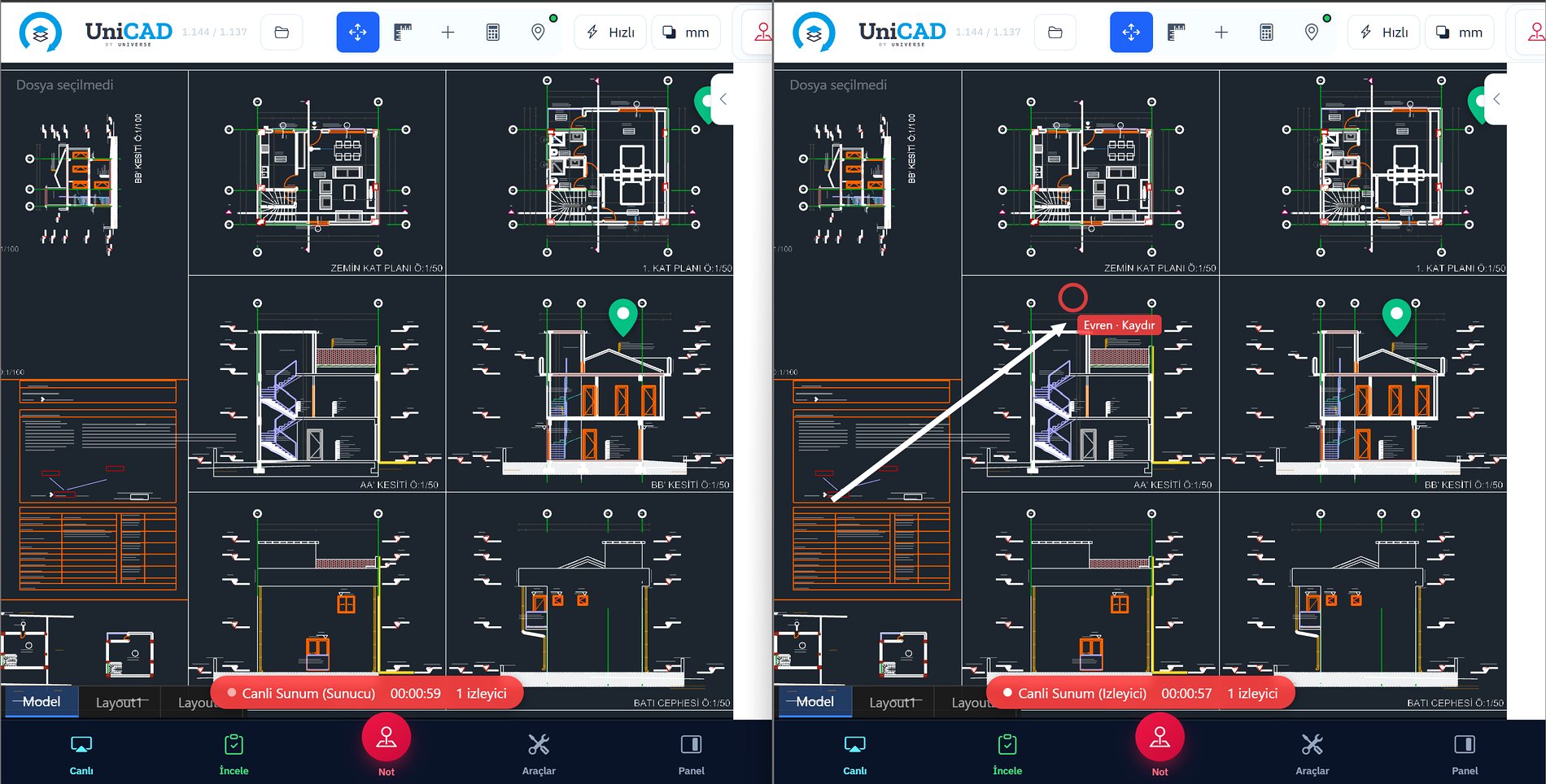Select pan/move tool in right window toolbar

(1131, 33)
